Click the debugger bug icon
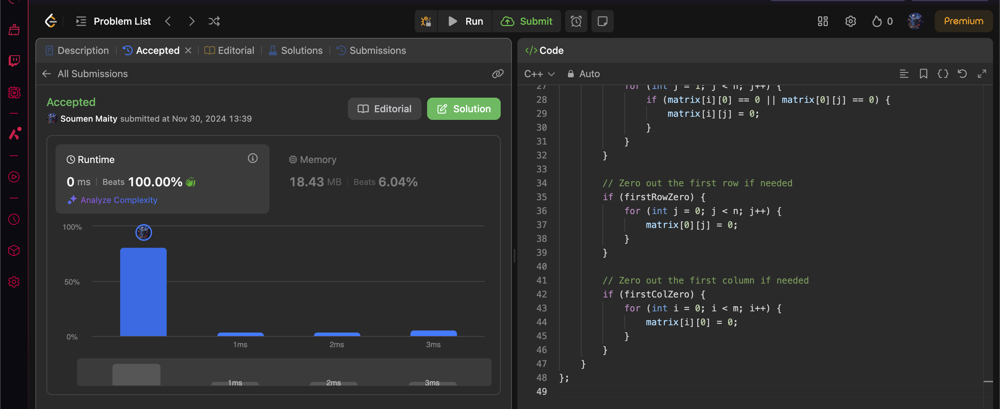1000x409 pixels. pos(426,21)
